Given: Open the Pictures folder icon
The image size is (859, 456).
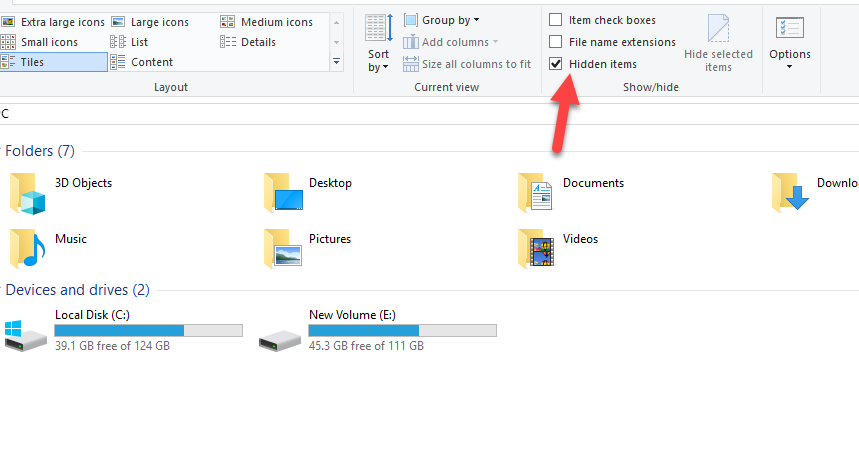Looking at the screenshot, I should pyautogui.click(x=283, y=248).
